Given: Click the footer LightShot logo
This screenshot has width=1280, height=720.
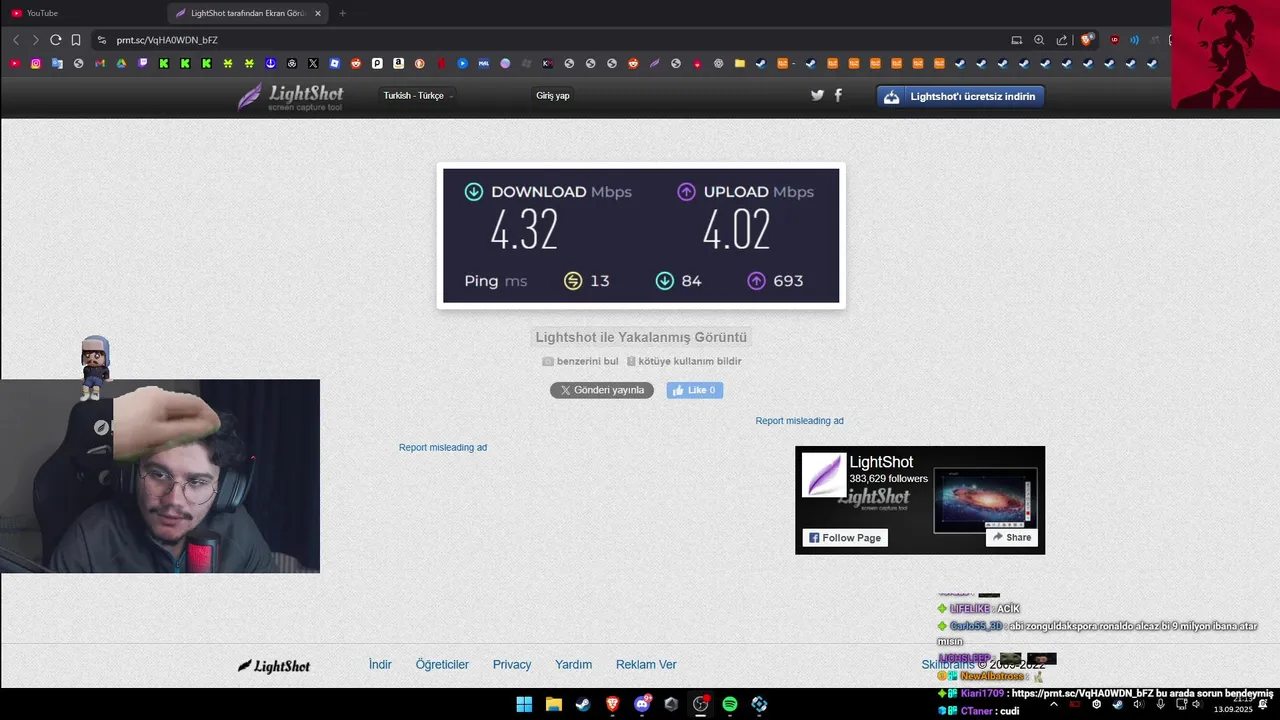Looking at the screenshot, I should 274,666.
